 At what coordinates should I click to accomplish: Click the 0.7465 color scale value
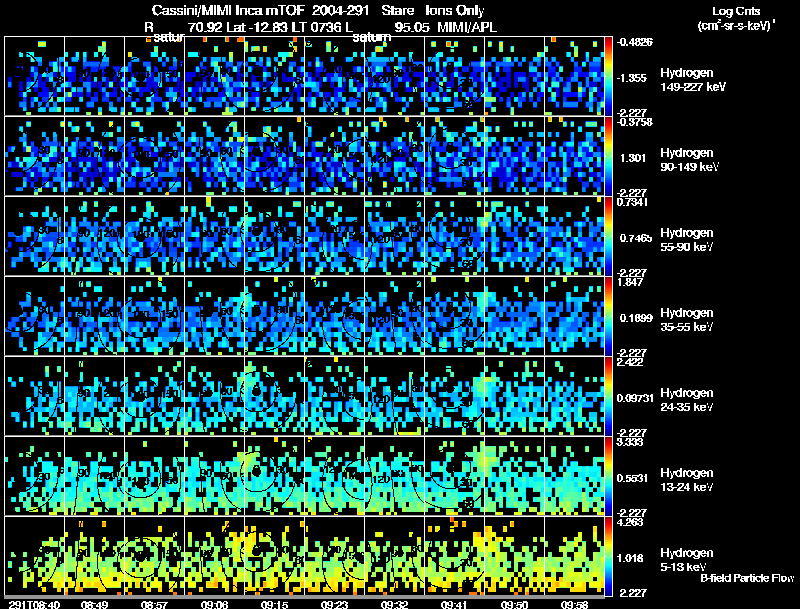click(x=634, y=238)
